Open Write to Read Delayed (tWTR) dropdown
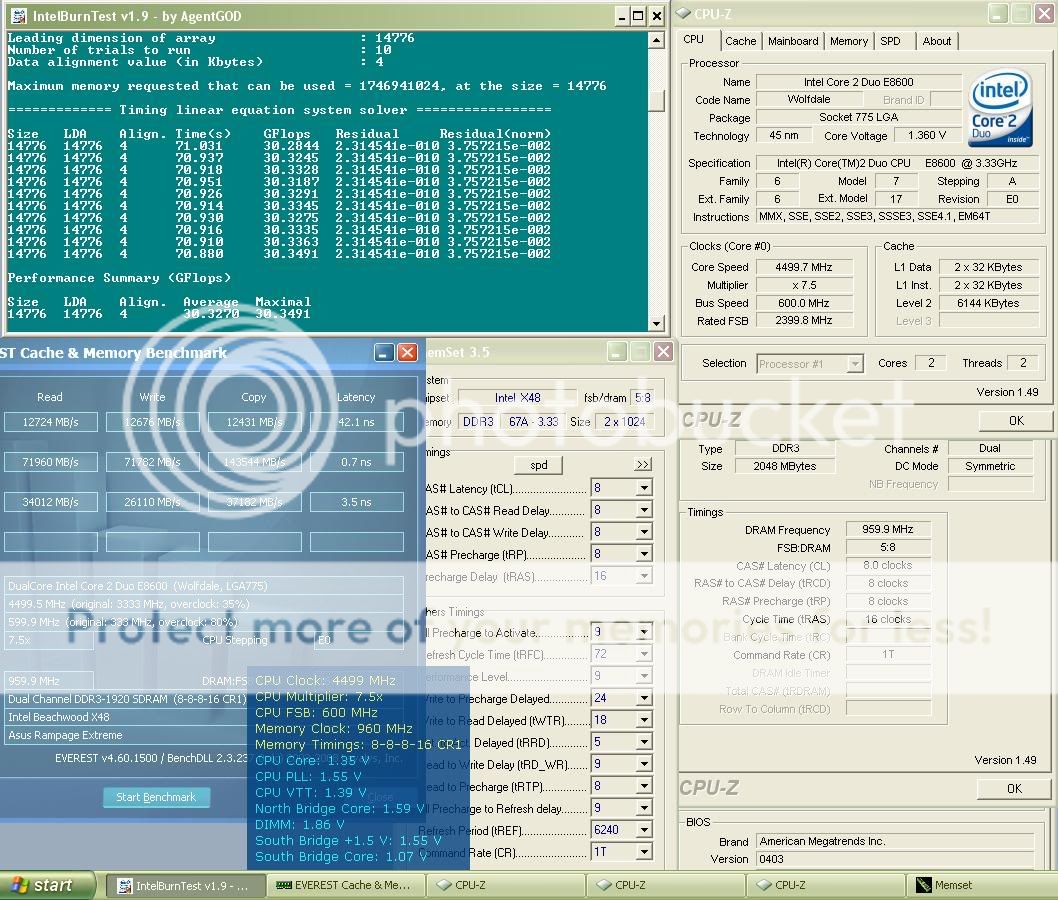The height and width of the screenshot is (900, 1058). coord(644,721)
